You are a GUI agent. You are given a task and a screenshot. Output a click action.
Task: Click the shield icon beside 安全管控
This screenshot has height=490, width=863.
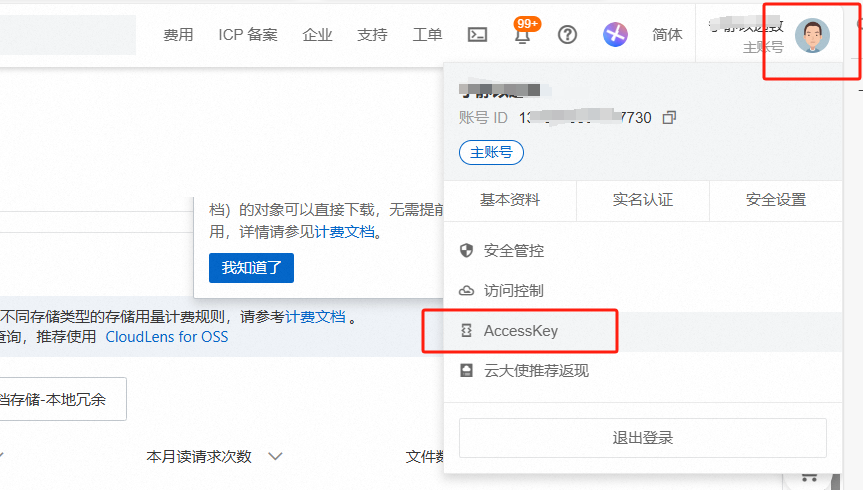(466, 251)
